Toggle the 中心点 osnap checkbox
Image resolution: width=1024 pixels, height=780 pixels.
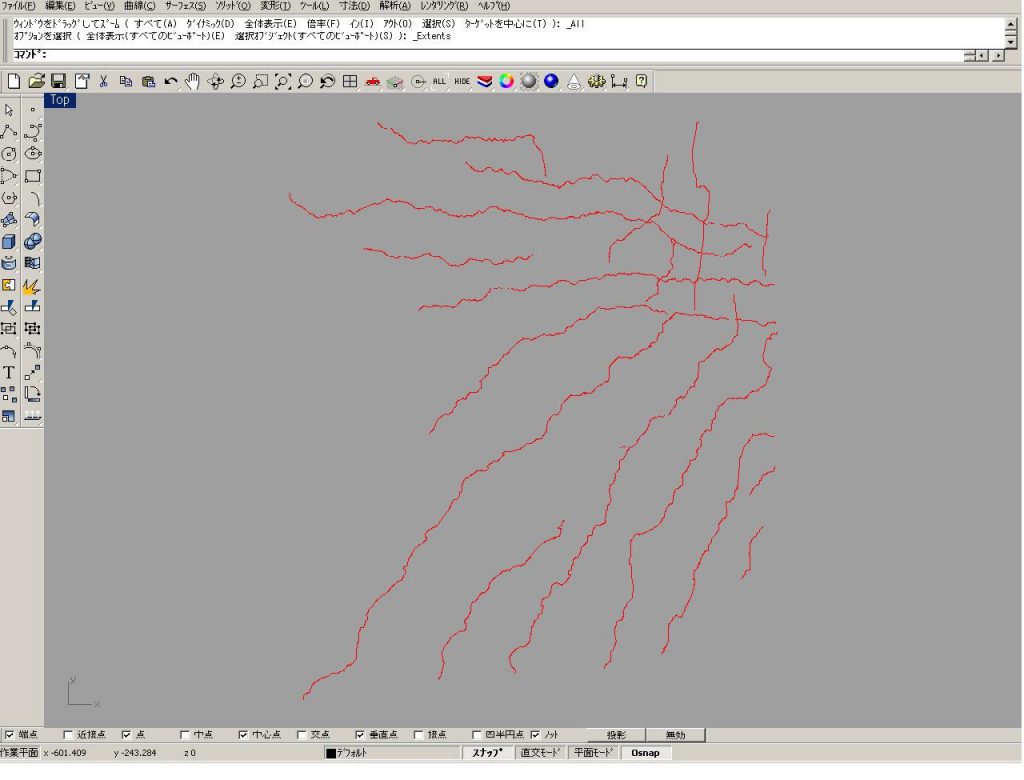[243, 735]
